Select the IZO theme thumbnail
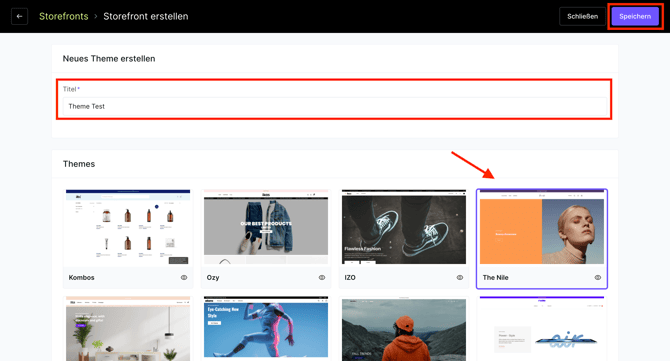 (x=404, y=227)
